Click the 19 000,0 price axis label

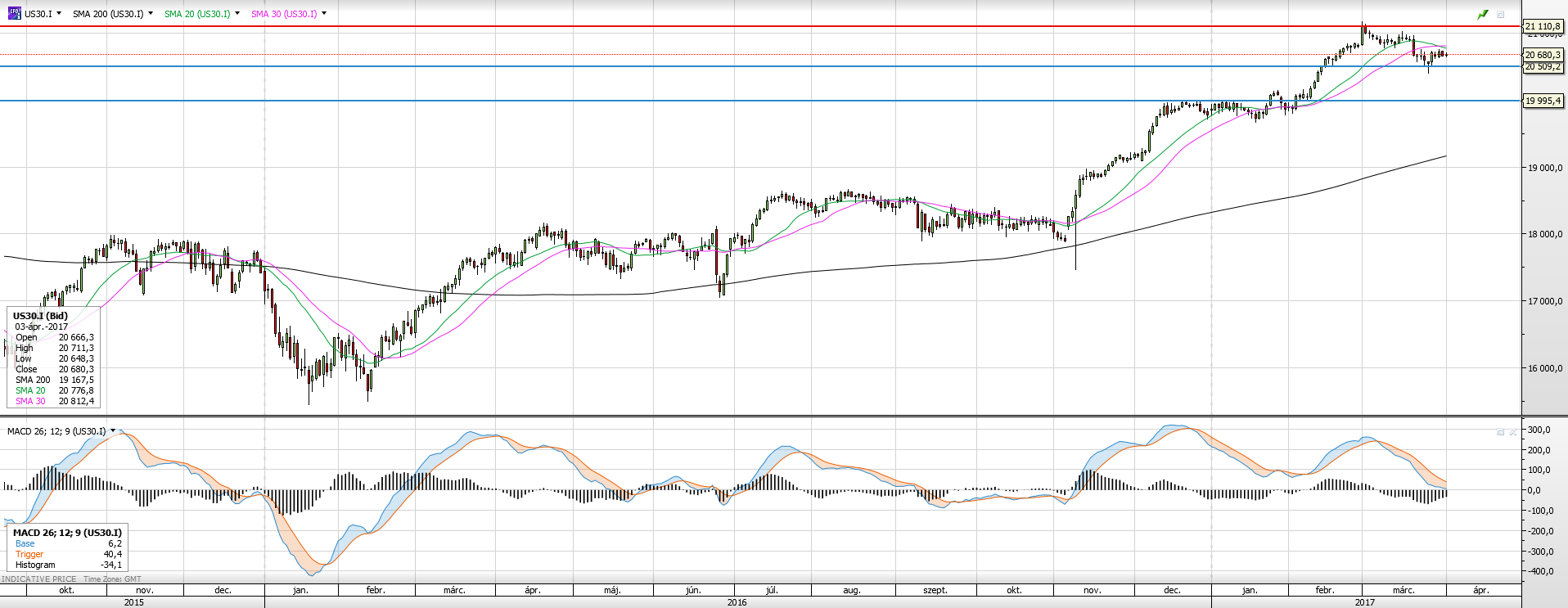(x=1544, y=168)
